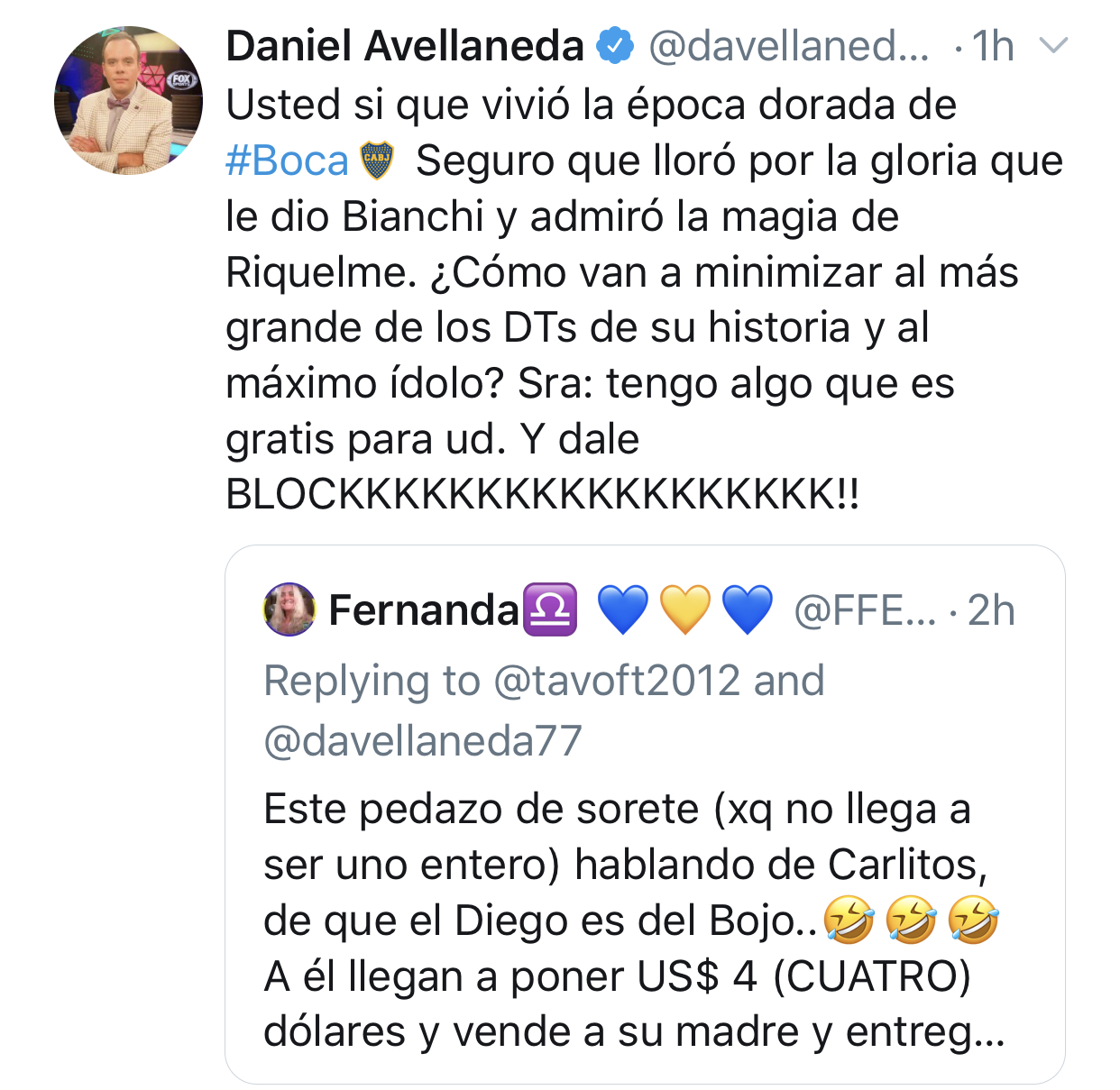Click the last rolling laughing emoji
Screen dimensions: 1120x1090
pyautogui.click(x=974, y=921)
